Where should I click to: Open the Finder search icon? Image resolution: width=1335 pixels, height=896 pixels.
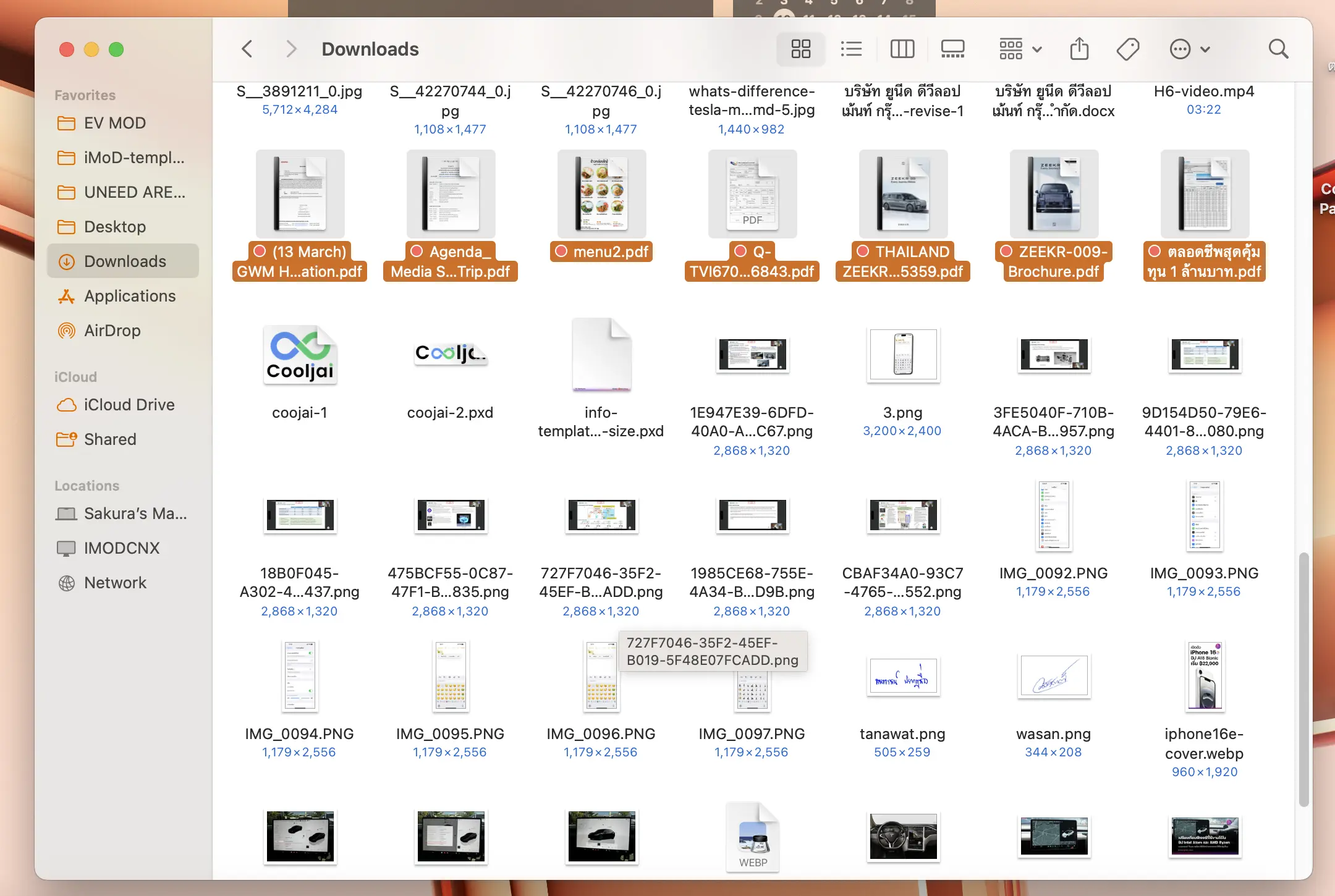(1278, 49)
